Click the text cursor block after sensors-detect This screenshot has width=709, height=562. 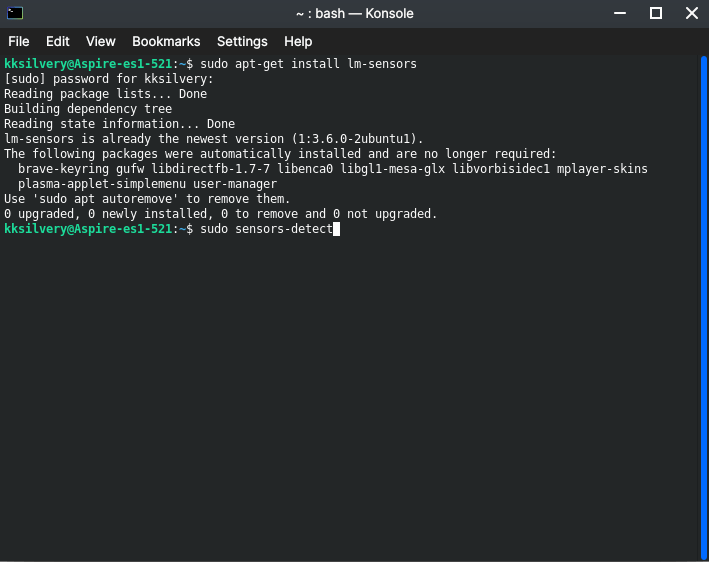[x=336, y=229]
